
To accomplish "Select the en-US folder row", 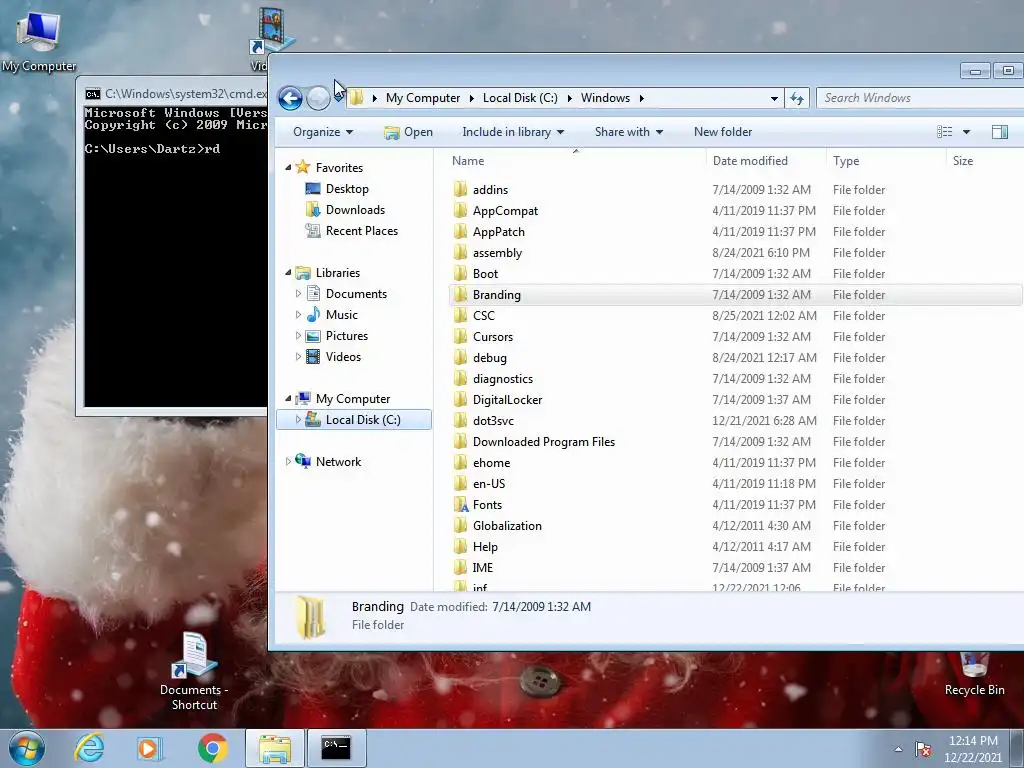I will click(736, 483).
